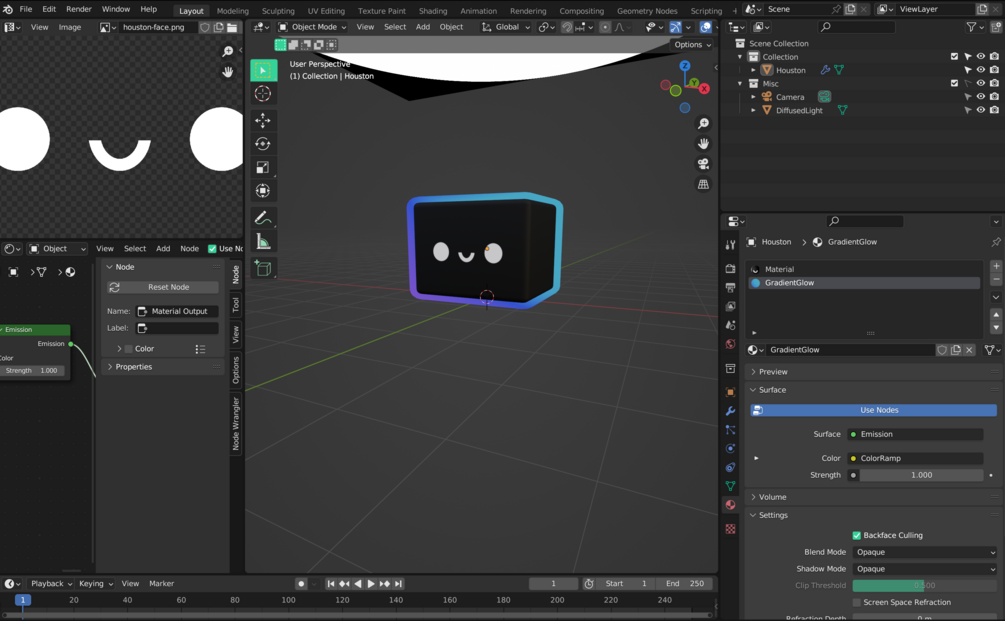Click viewport zoom magnifier icon
The image size is (1005, 621).
tap(703, 123)
